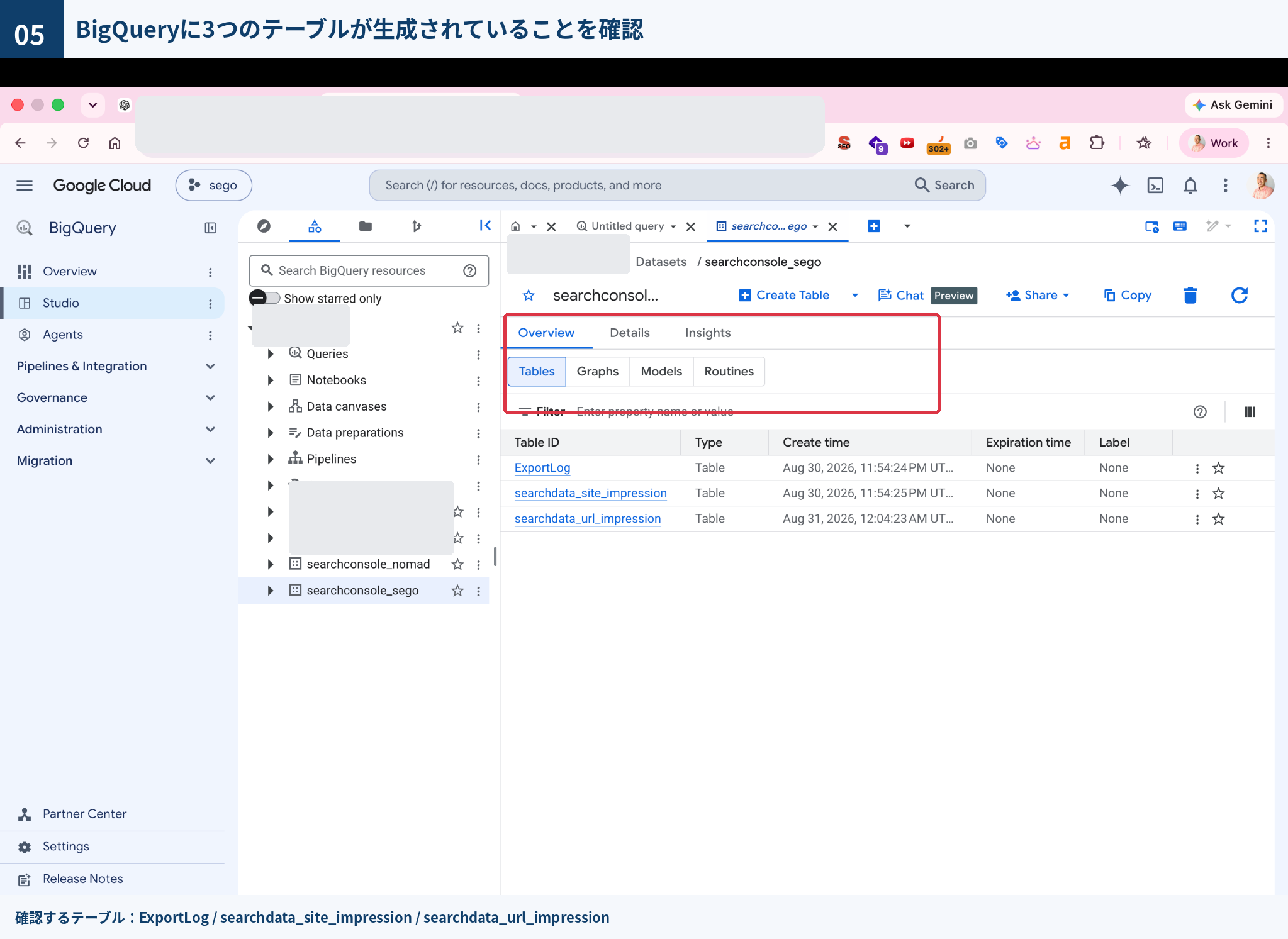Image resolution: width=1288 pixels, height=939 pixels.
Task: Refresh the dataset view
Action: pyautogui.click(x=1239, y=295)
